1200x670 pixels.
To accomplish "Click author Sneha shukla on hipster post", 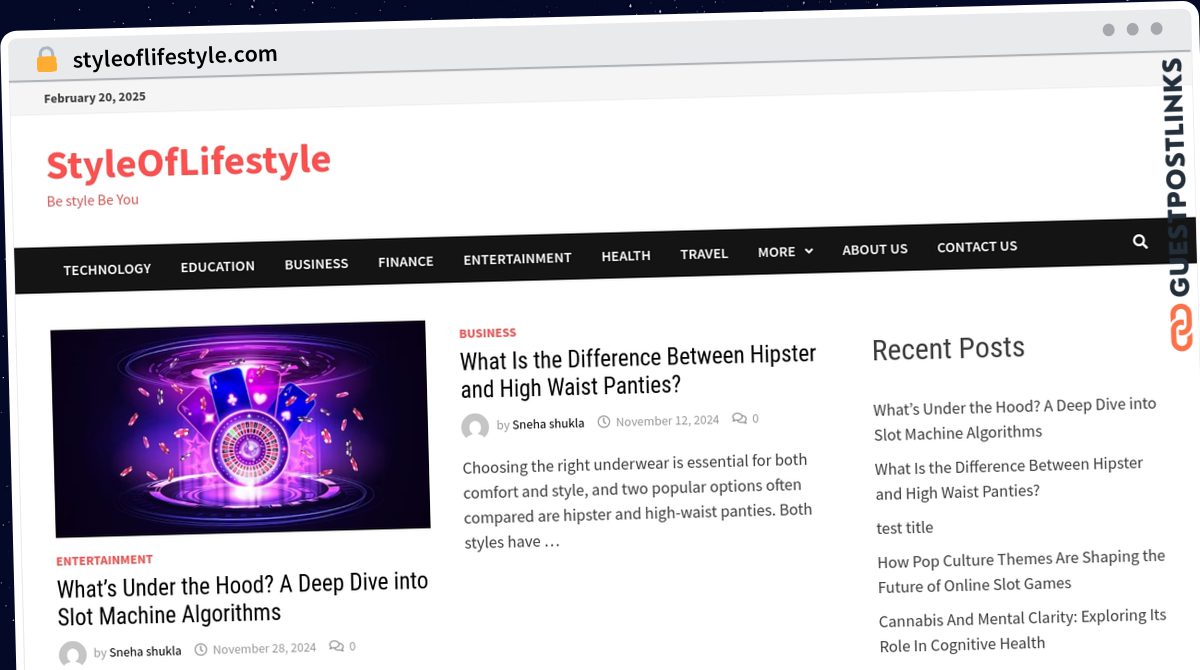I will coord(548,424).
